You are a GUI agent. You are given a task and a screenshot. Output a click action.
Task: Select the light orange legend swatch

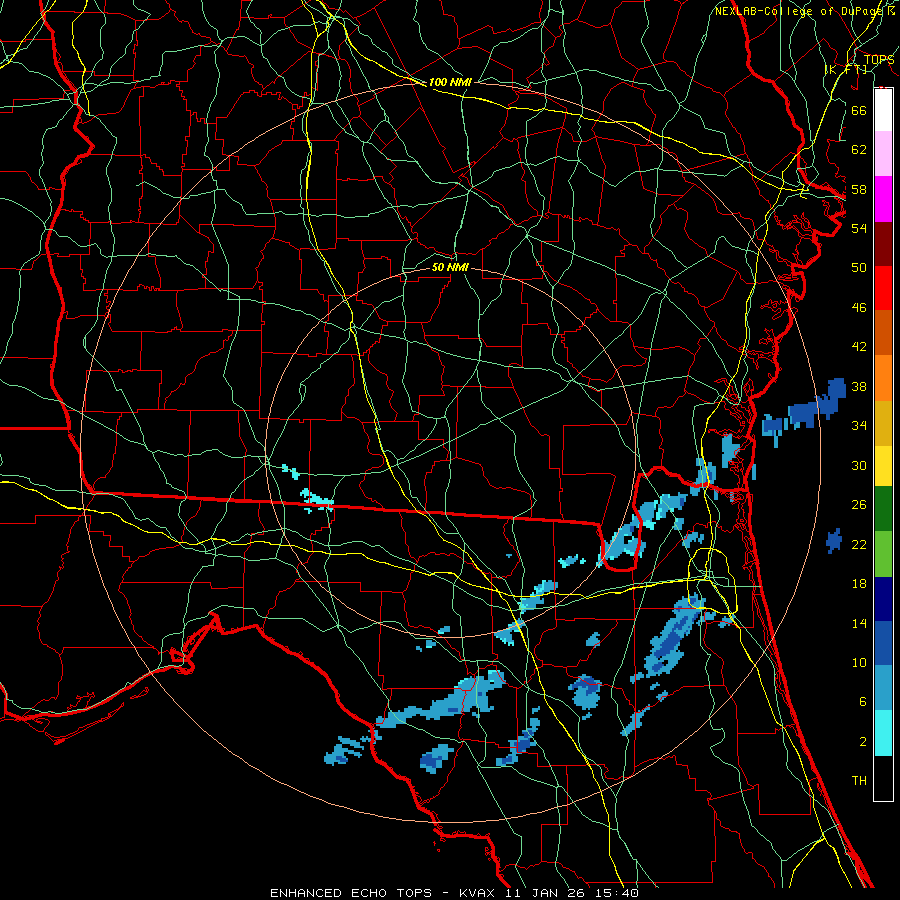(x=883, y=378)
